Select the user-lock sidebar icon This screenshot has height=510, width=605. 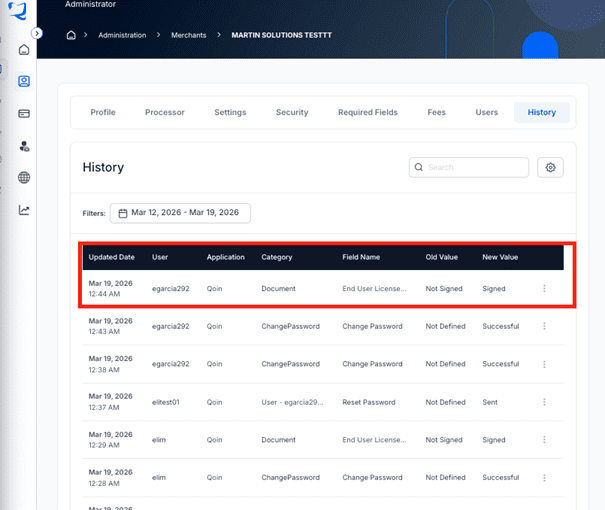24,146
